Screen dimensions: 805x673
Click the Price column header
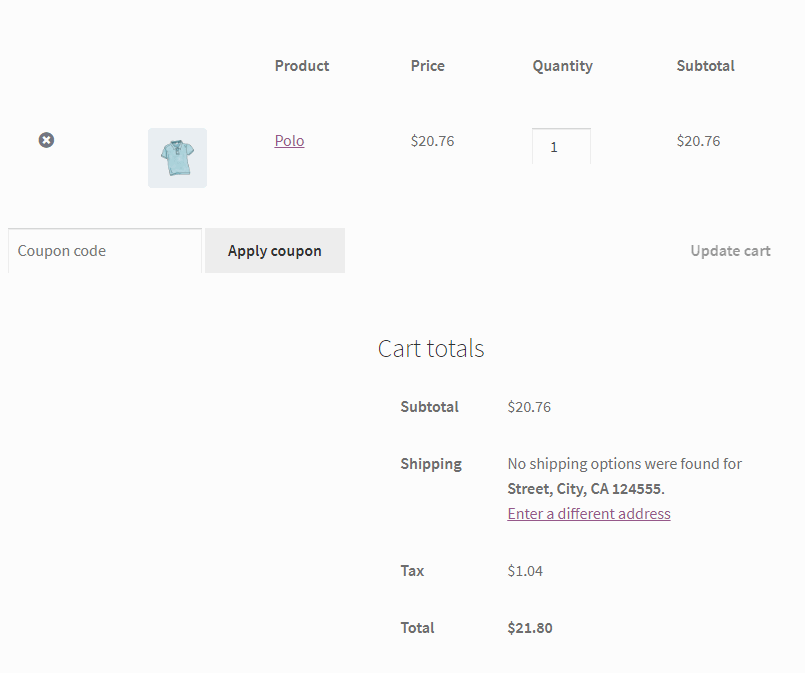click(x=427, y=65)
